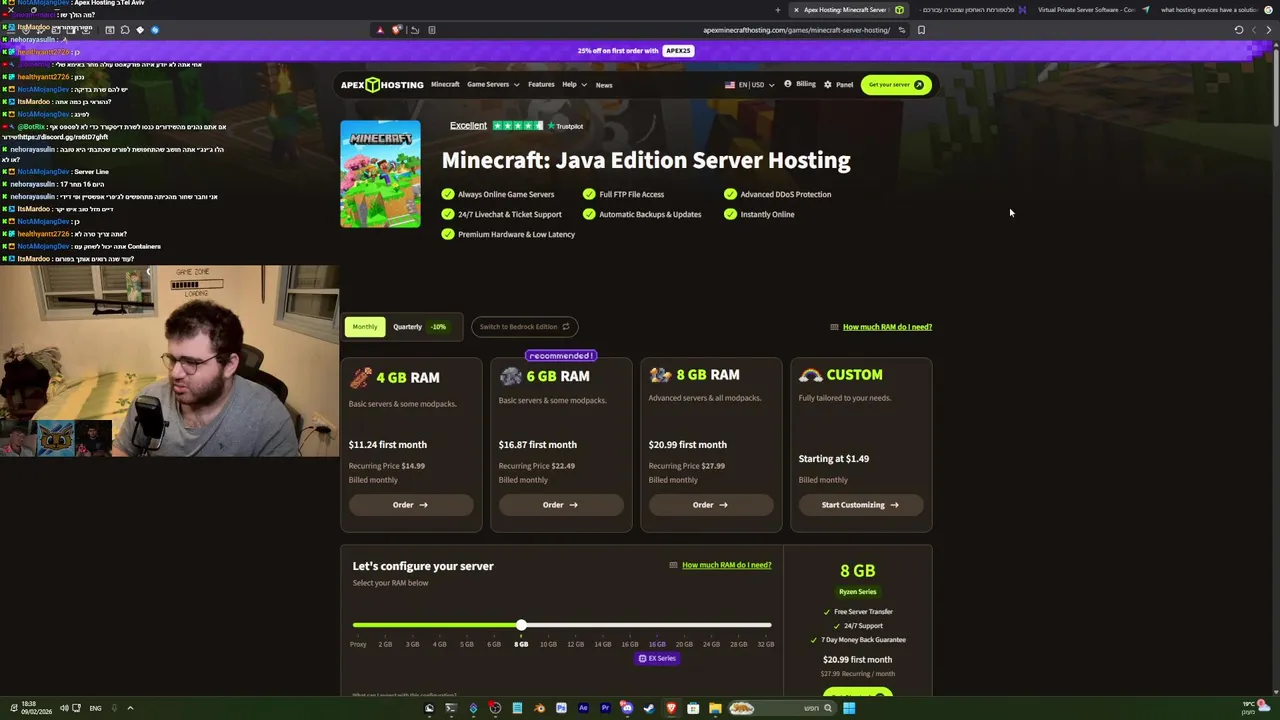This screenshot has height=720, width=1280.
Task: Open Billing from the header
Action: coord(800,85)
